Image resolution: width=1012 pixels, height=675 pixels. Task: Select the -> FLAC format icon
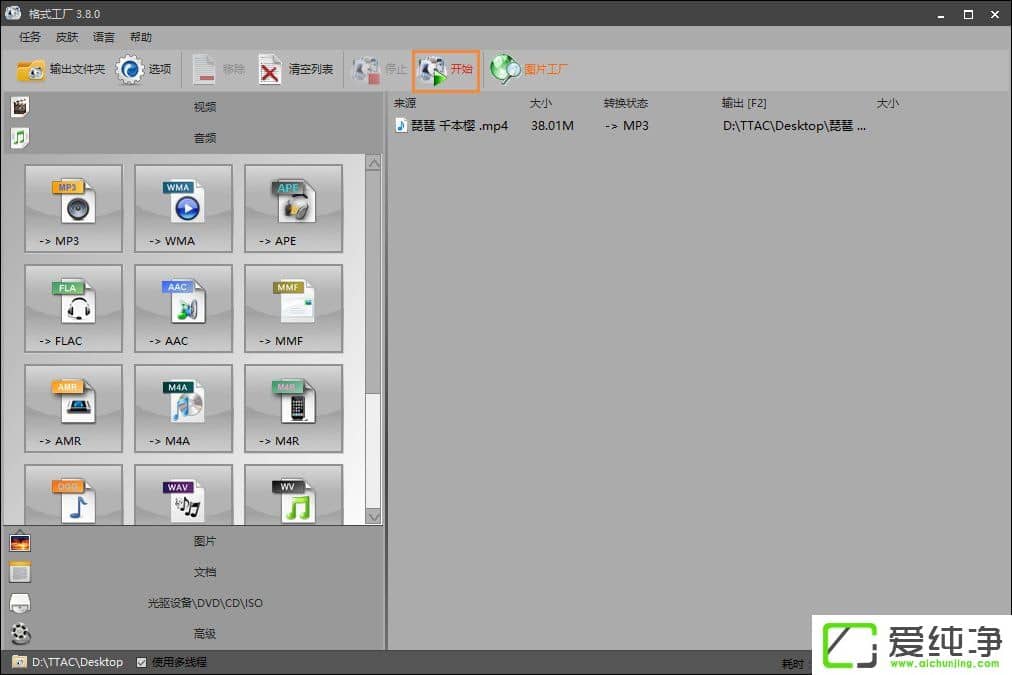coord(74,308)
